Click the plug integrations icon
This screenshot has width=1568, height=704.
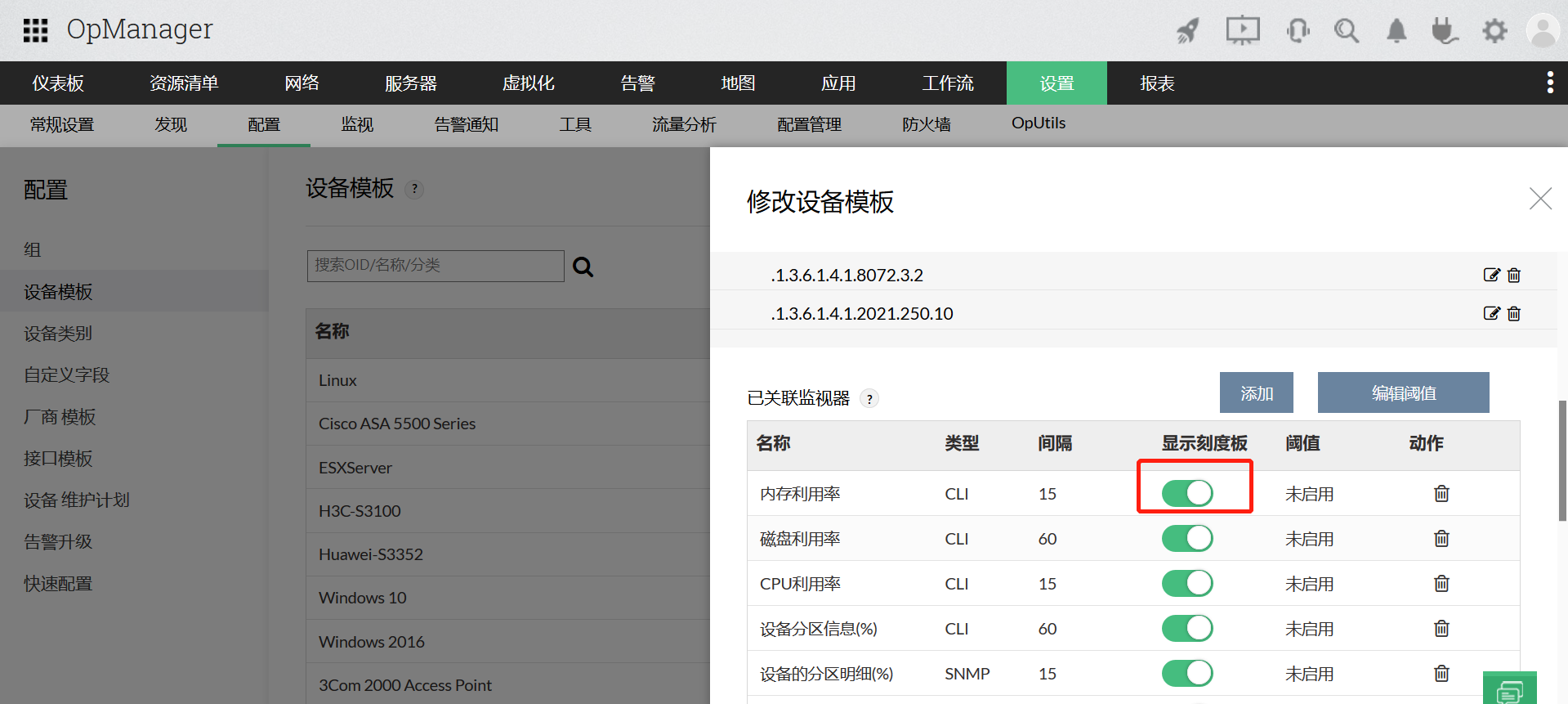pyautogui.click(x=1445, y=31)
